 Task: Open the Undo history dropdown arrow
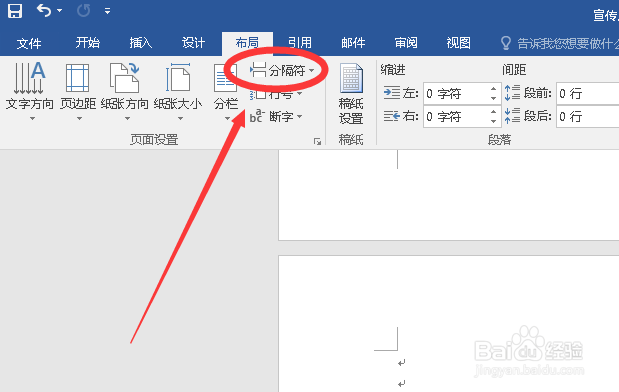point(60,11)
